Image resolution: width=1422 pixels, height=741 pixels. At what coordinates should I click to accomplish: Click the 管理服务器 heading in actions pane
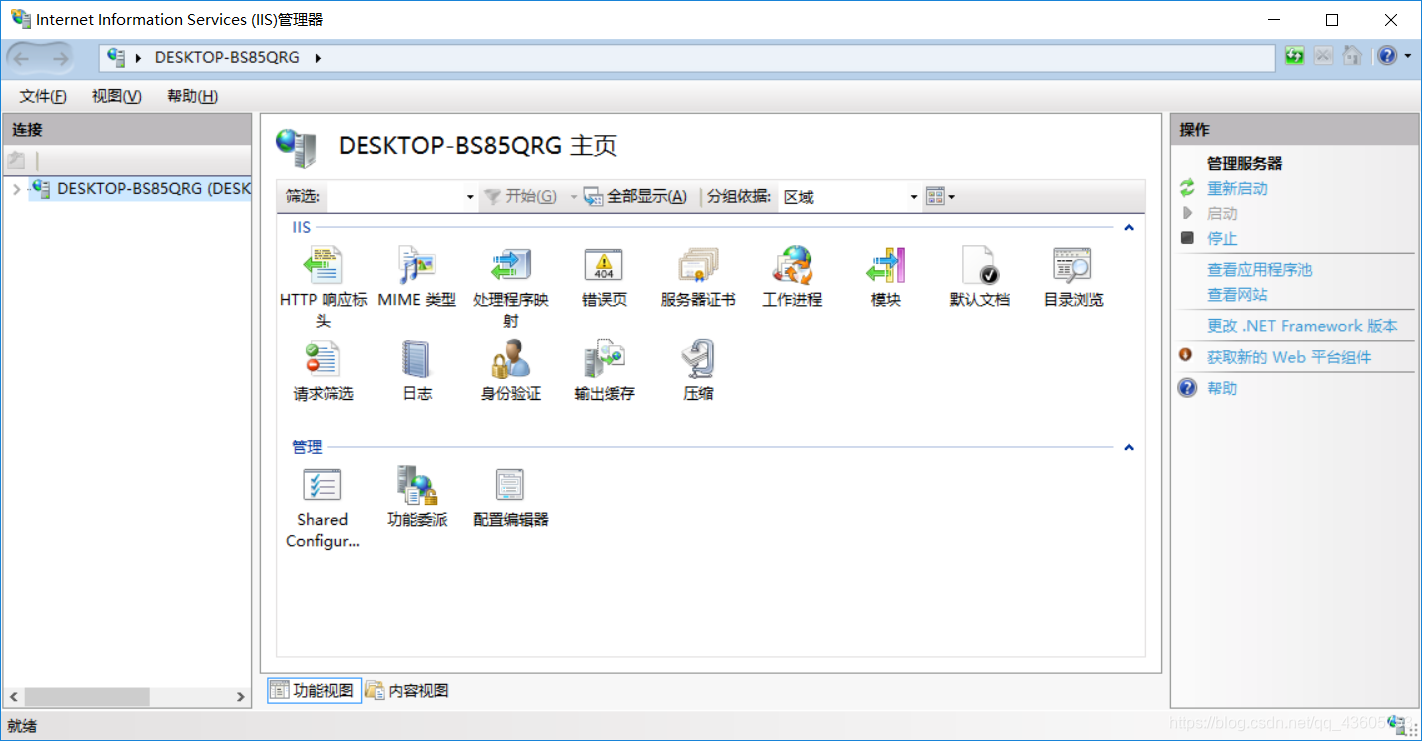point(1244,163)
